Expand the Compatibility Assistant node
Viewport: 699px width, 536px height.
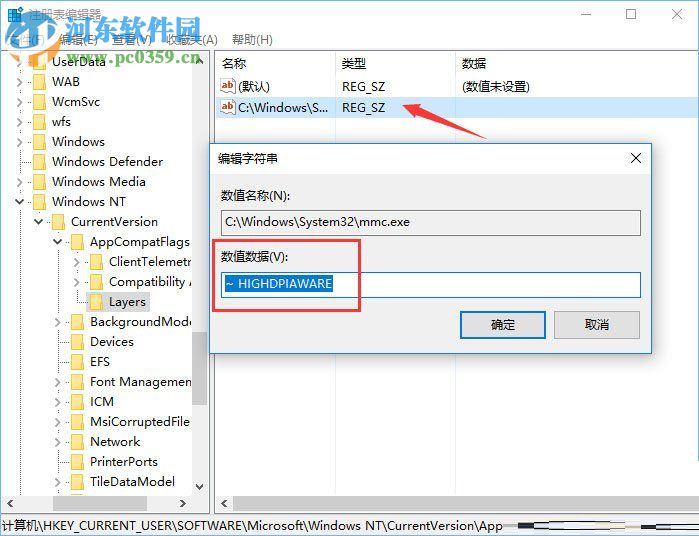pyautogui.click(x=76, y=282)
